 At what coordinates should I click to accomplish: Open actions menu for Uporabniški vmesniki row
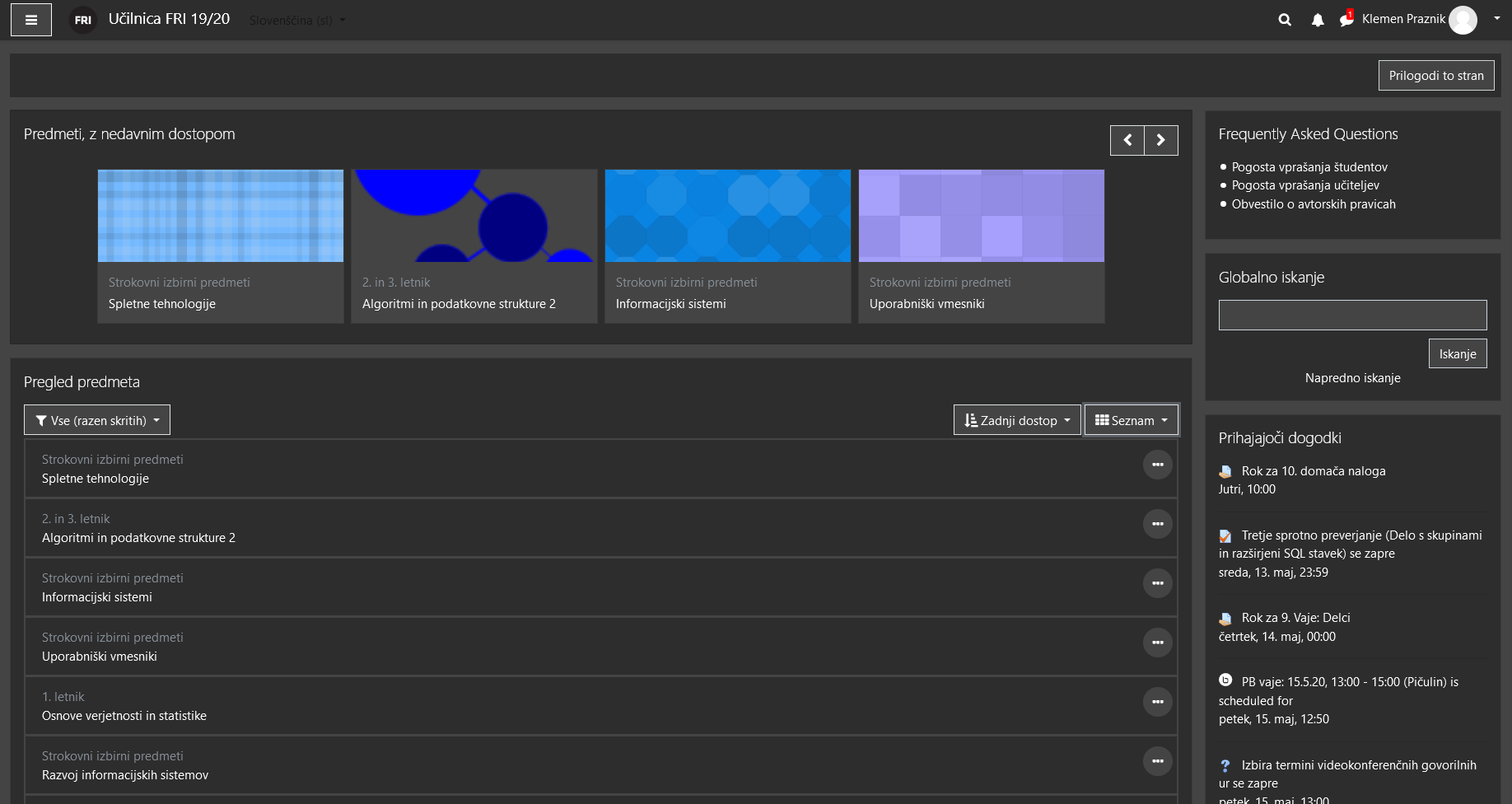pos(1157,643)
